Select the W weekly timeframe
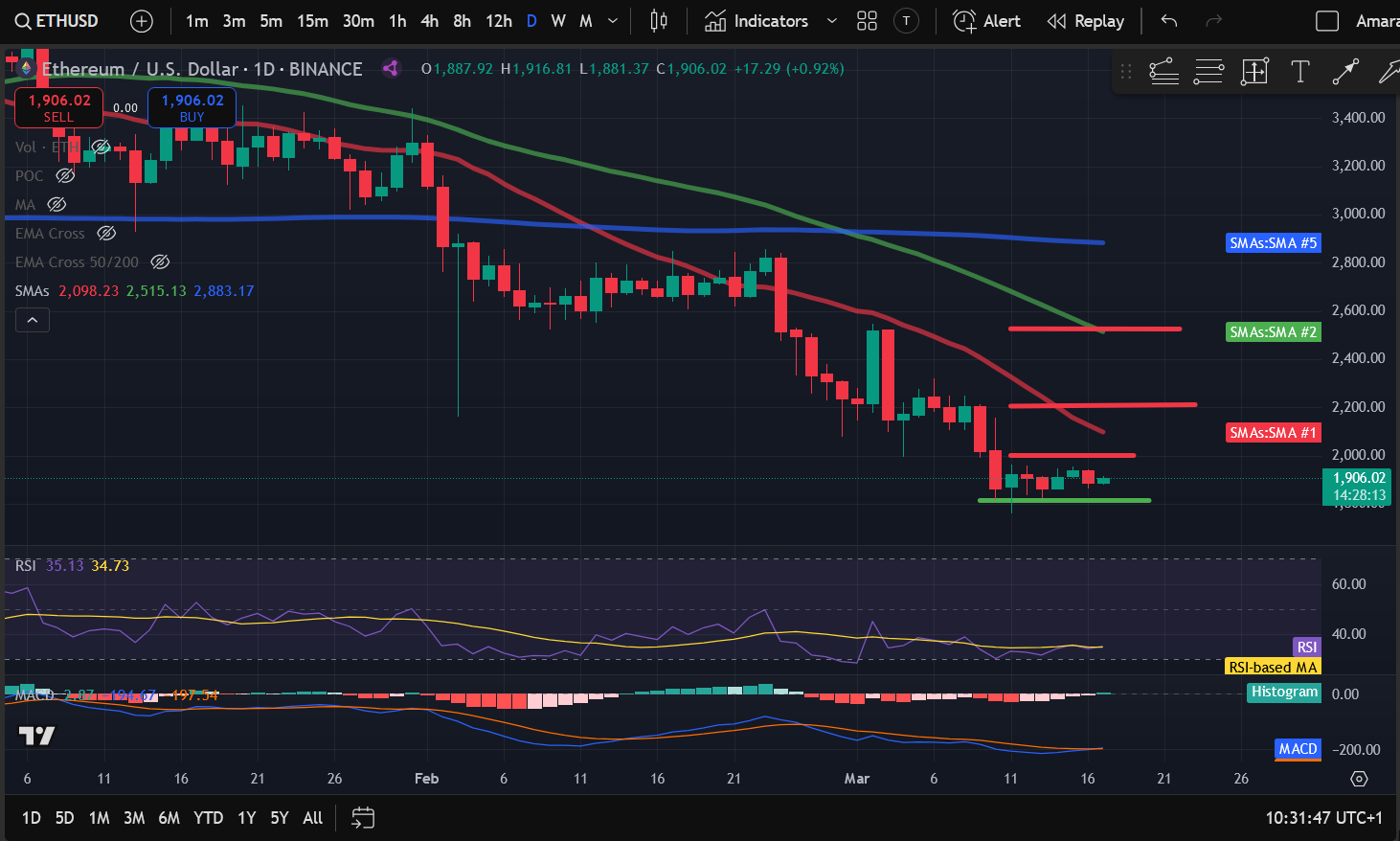 tap(558, 21)
